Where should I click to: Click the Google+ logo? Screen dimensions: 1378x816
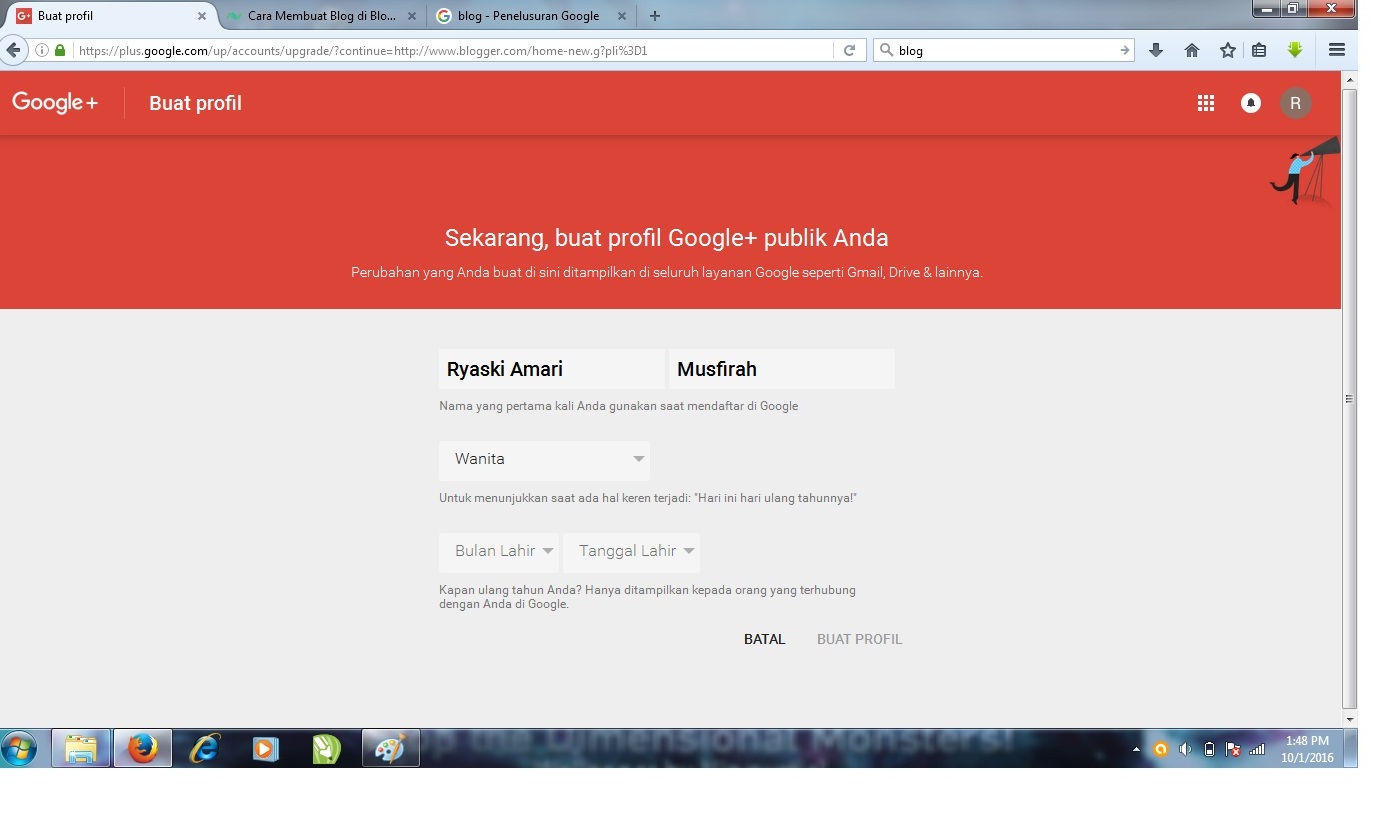click(55, 102)
